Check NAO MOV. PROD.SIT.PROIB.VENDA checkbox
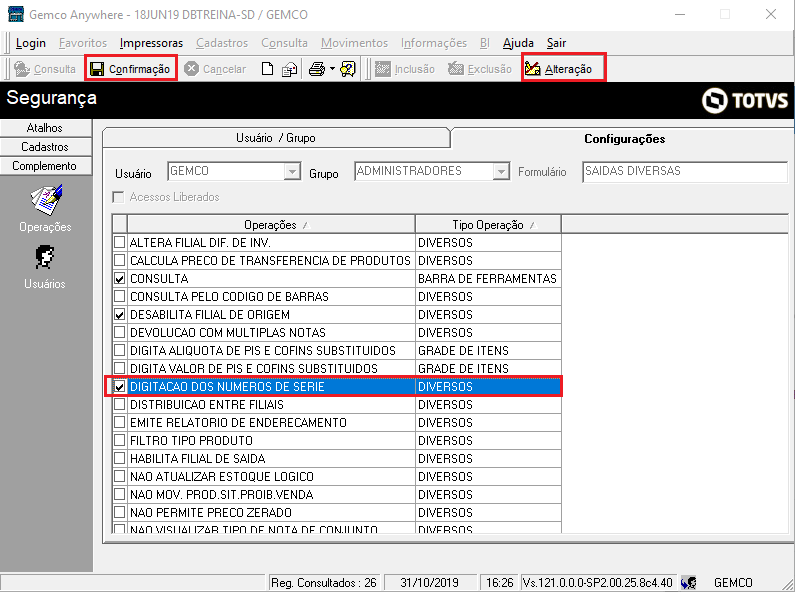 tap(120, 495)
